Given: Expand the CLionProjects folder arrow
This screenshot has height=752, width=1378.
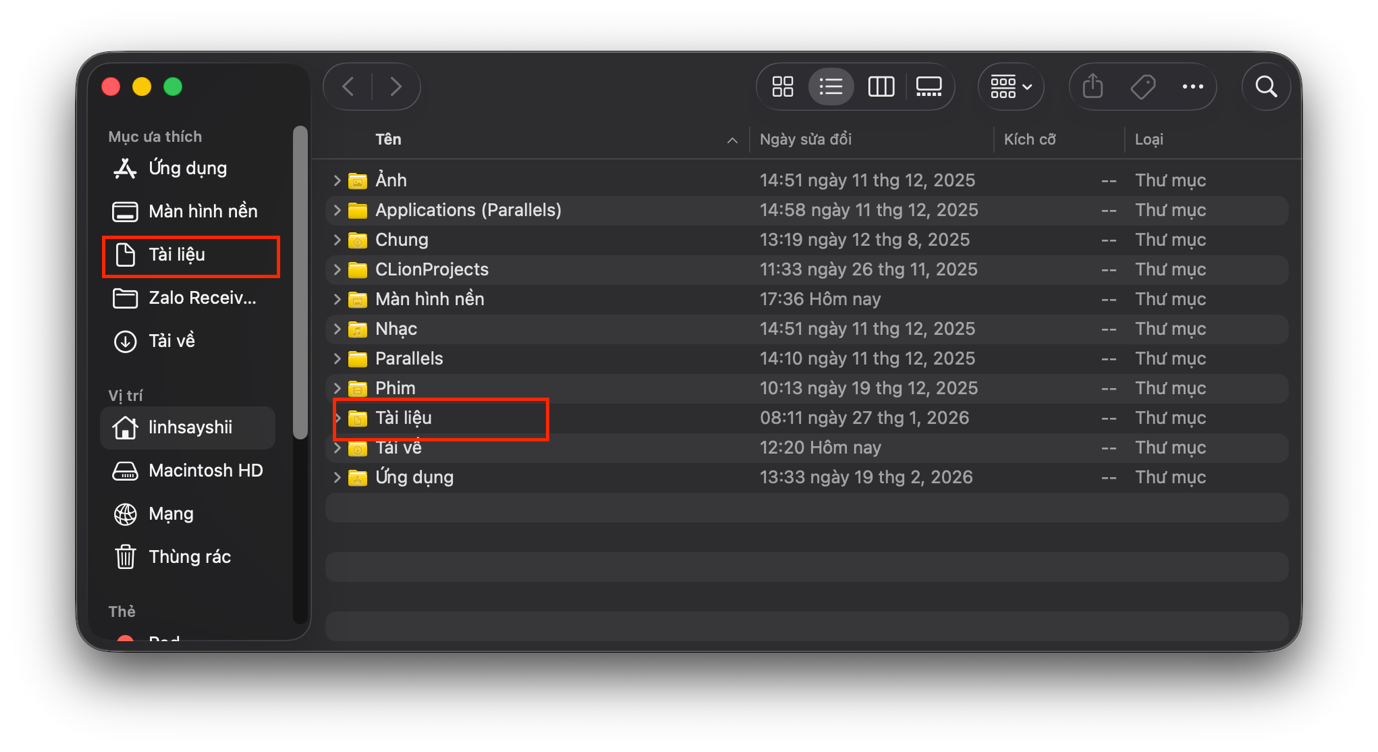Looking at the screenshot, I should point(337,270).
